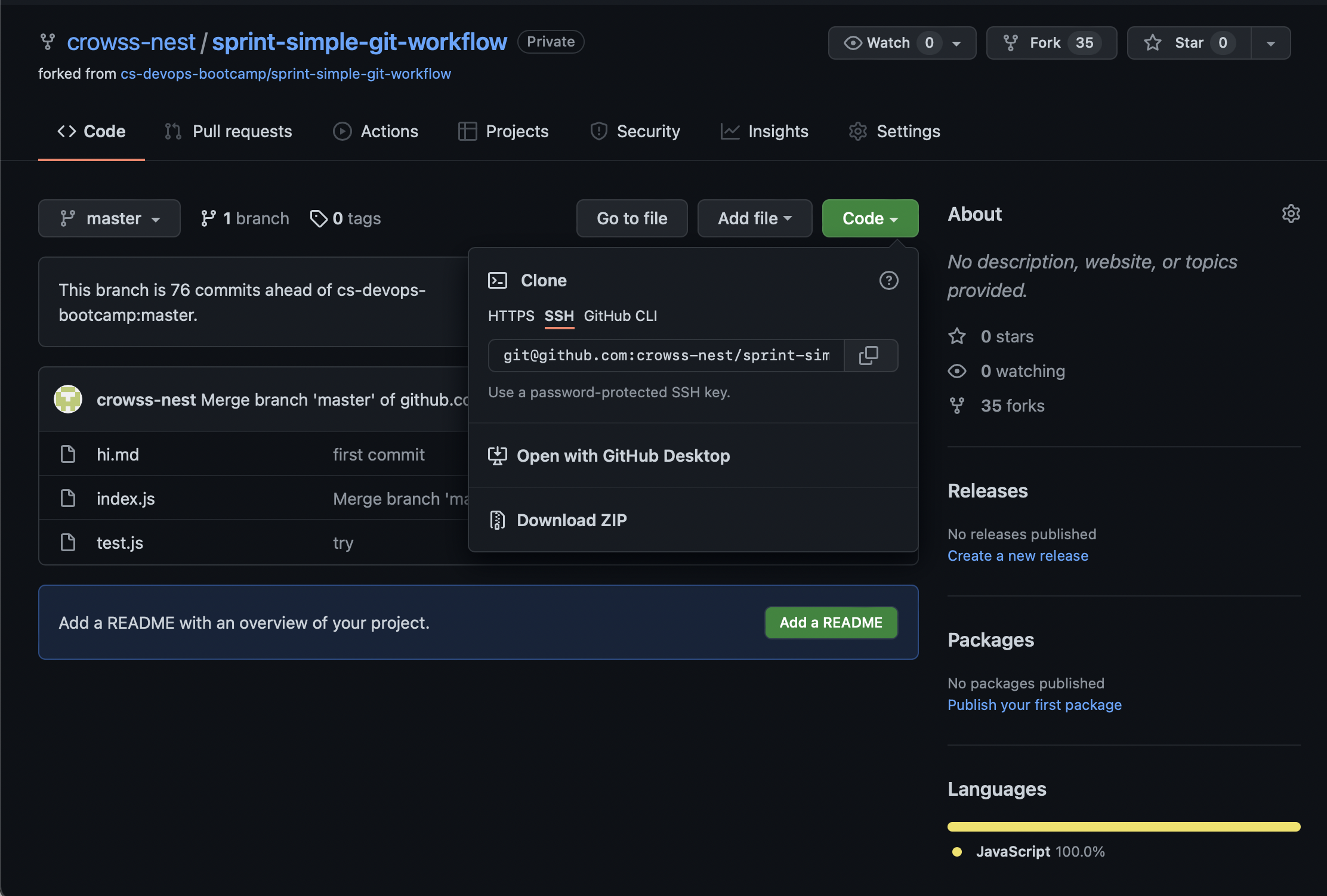
Task: Open the clone help question mark icon
Action: (888, 280)
